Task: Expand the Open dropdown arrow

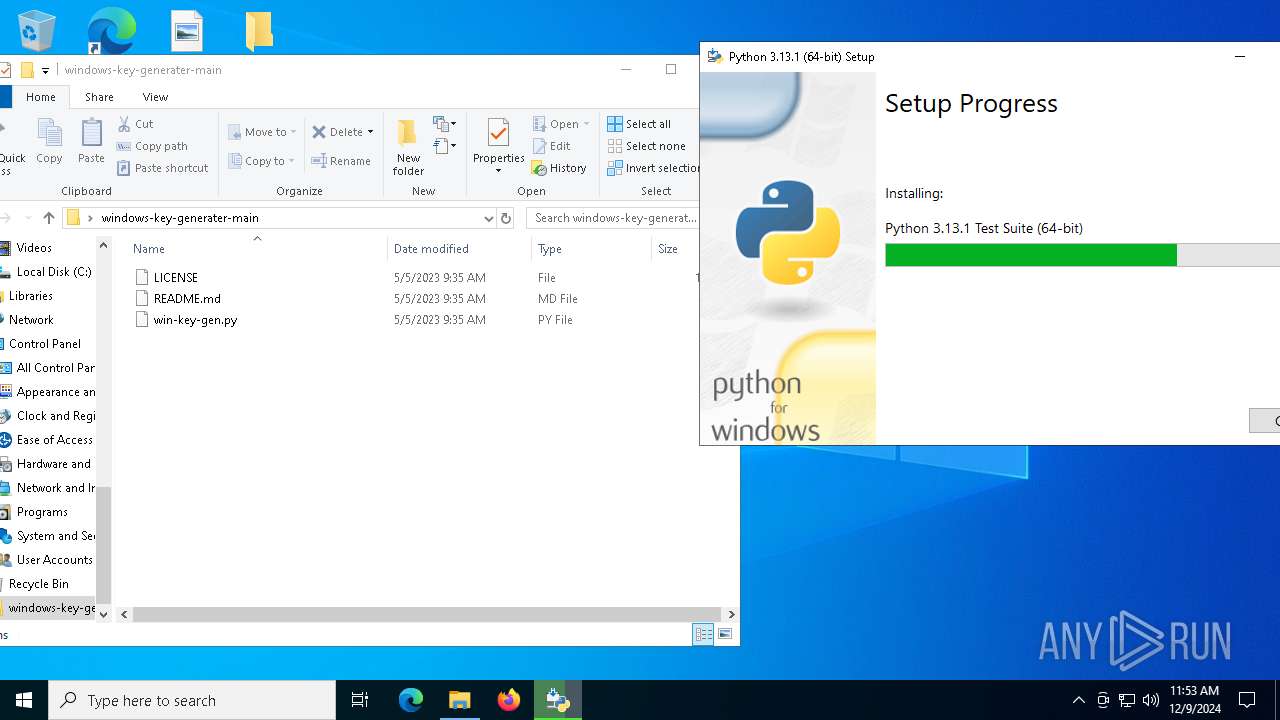Action: point(586,124)
